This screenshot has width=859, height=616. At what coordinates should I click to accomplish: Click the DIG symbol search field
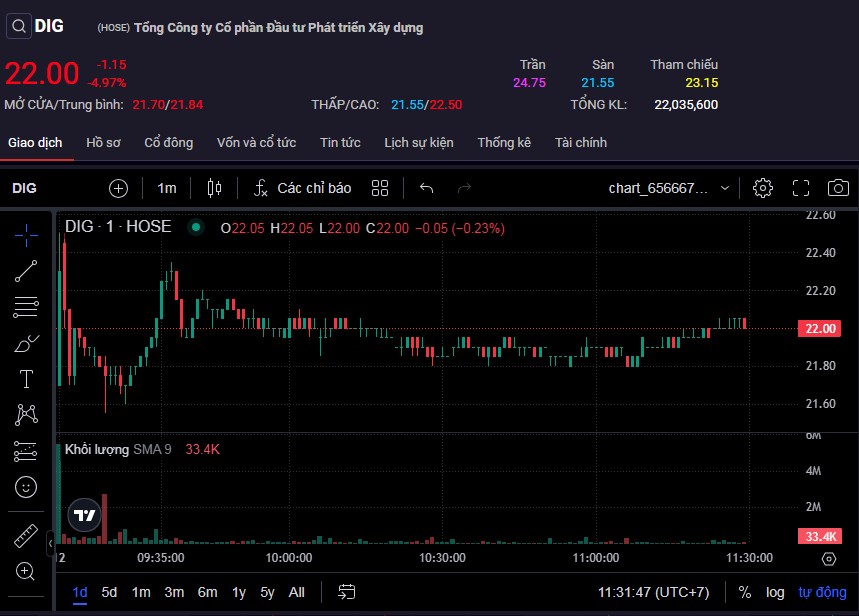35,27
